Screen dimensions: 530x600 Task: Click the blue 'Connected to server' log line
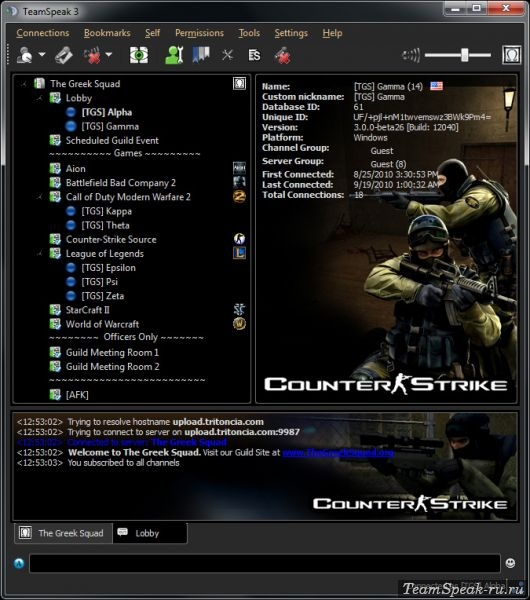point(122,442)
